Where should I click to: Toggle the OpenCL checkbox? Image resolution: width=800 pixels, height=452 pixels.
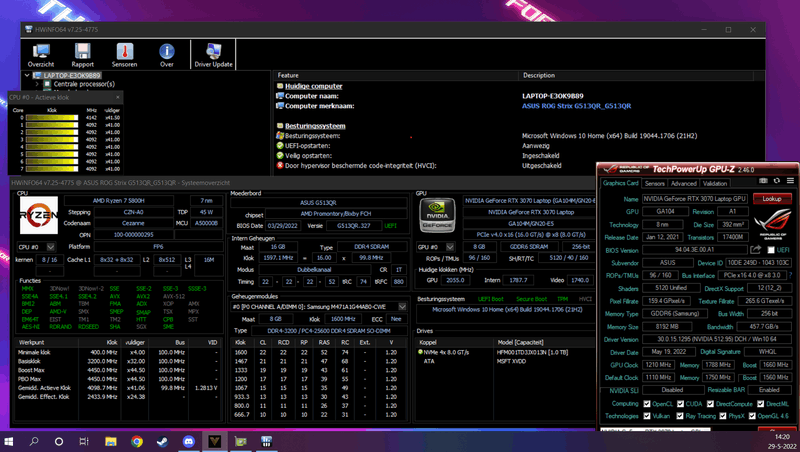647,404
